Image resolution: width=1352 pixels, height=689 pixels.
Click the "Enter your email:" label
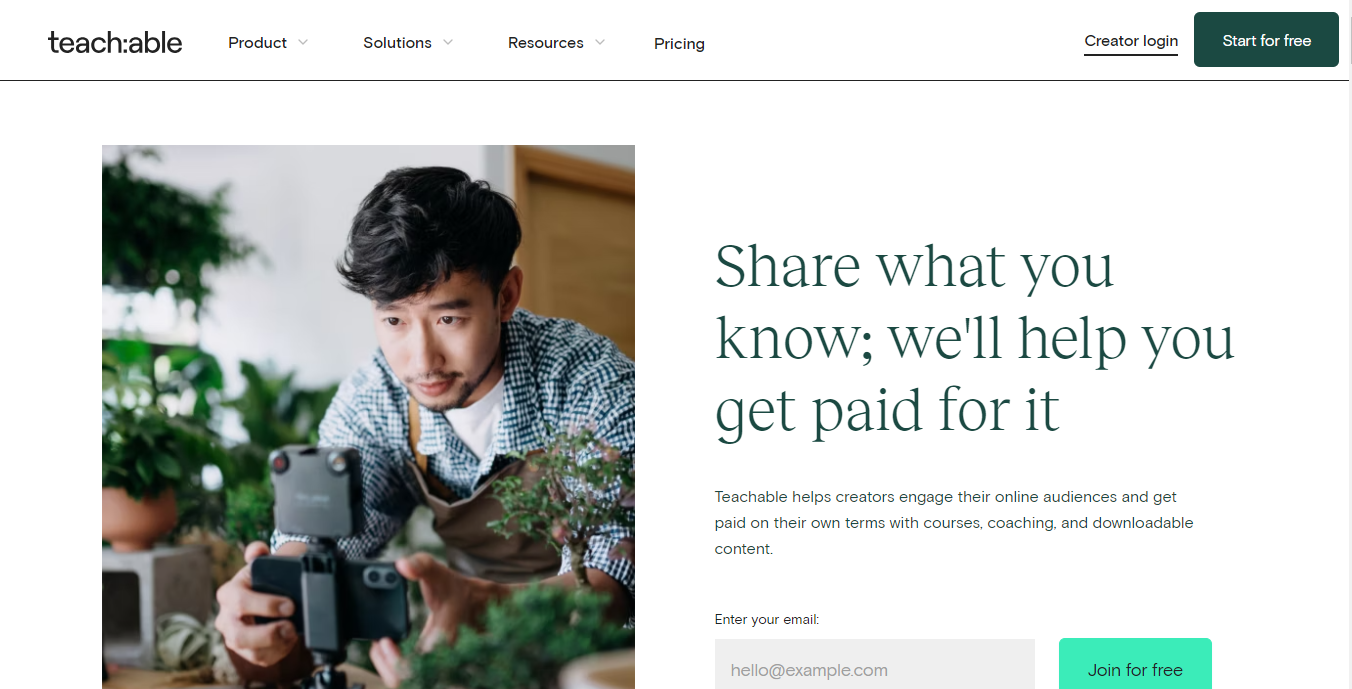click(x=766, y=620)
